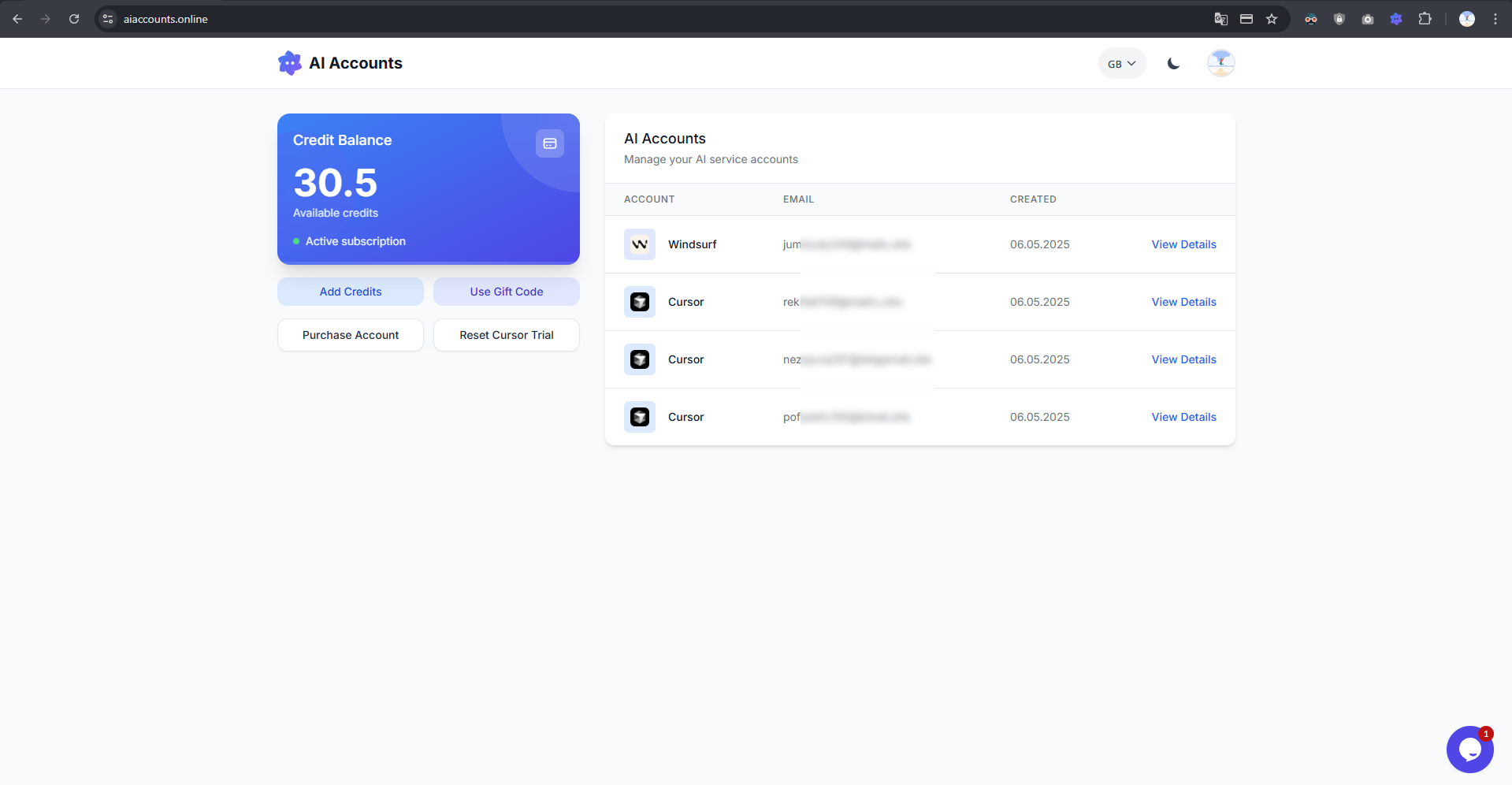Open the shield extension icon
Screen dimensions: 1512x785
(x=1339, y=19)
